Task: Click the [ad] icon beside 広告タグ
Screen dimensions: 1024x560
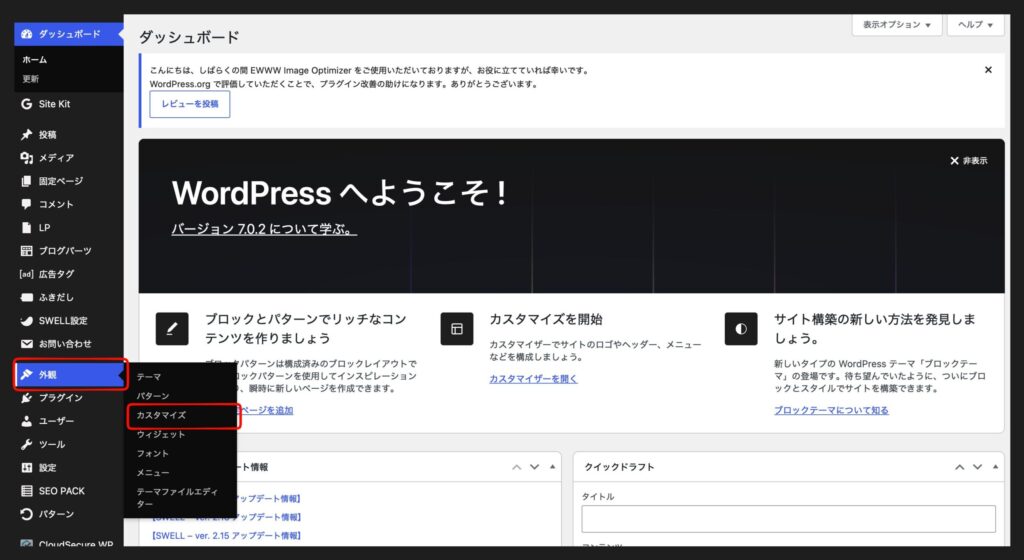Action: [27, 274]
